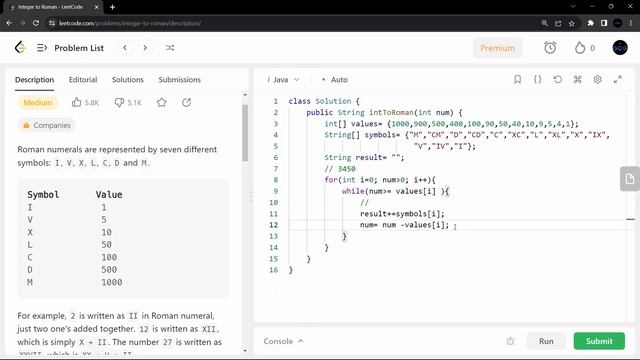Pick a random problem shuffle icon

(x=170, y=48)
